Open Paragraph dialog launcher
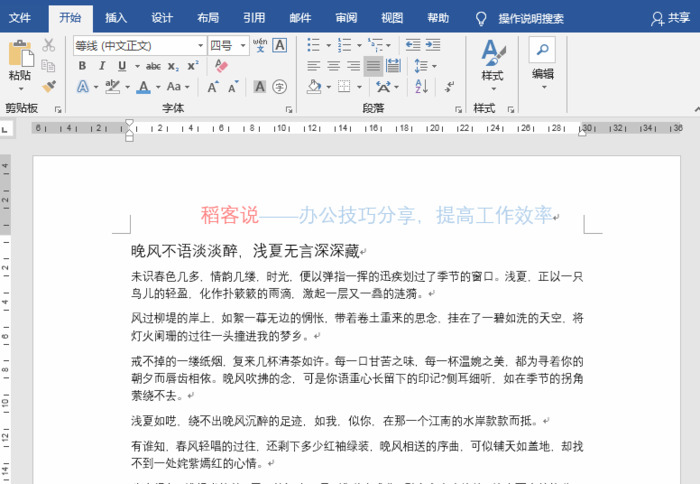Image resolution: width=700 pixels, height=484 pixels. pyautogui.click(x=458, y=109)
